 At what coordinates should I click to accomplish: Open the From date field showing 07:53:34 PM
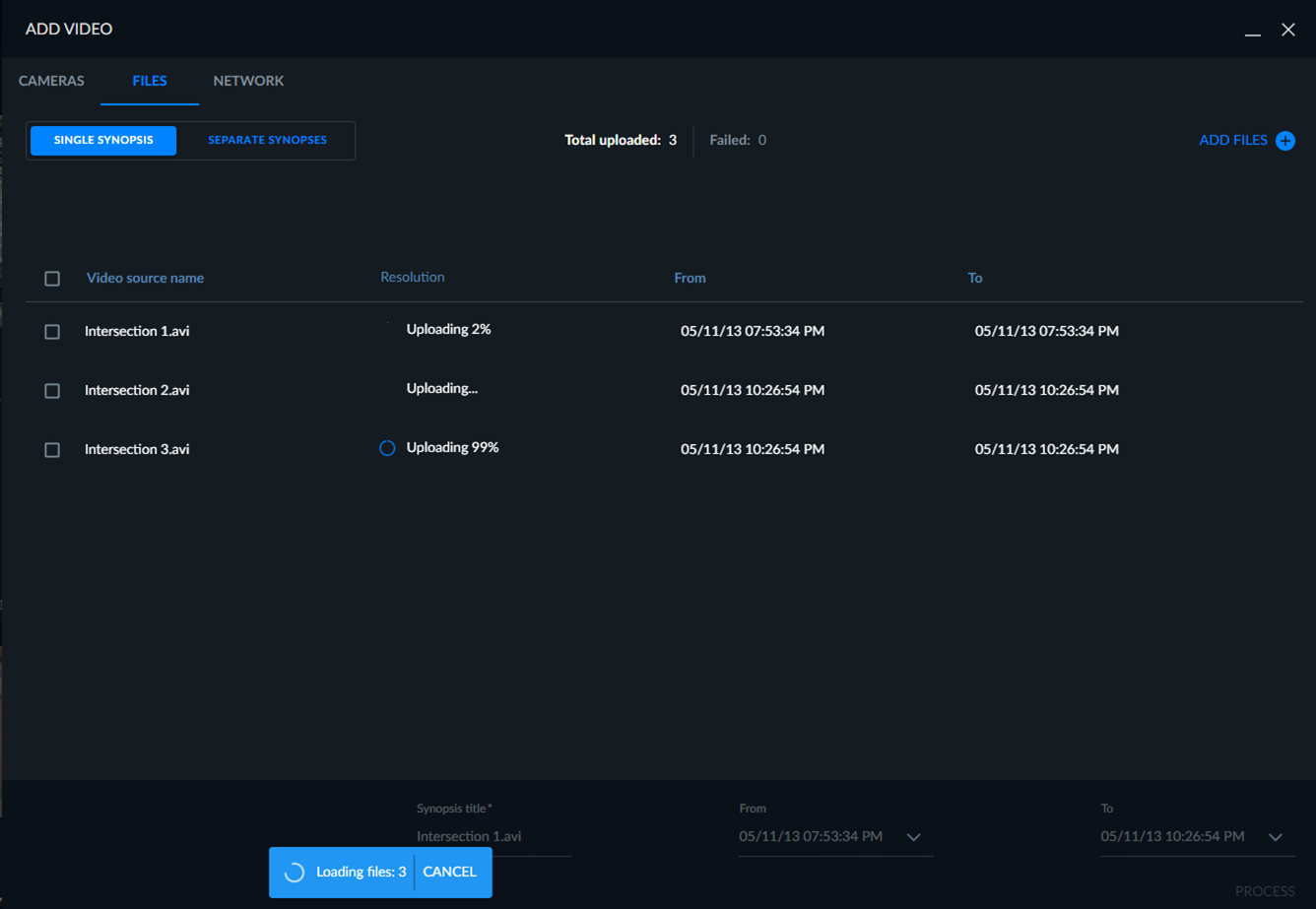tap(836, 837)
